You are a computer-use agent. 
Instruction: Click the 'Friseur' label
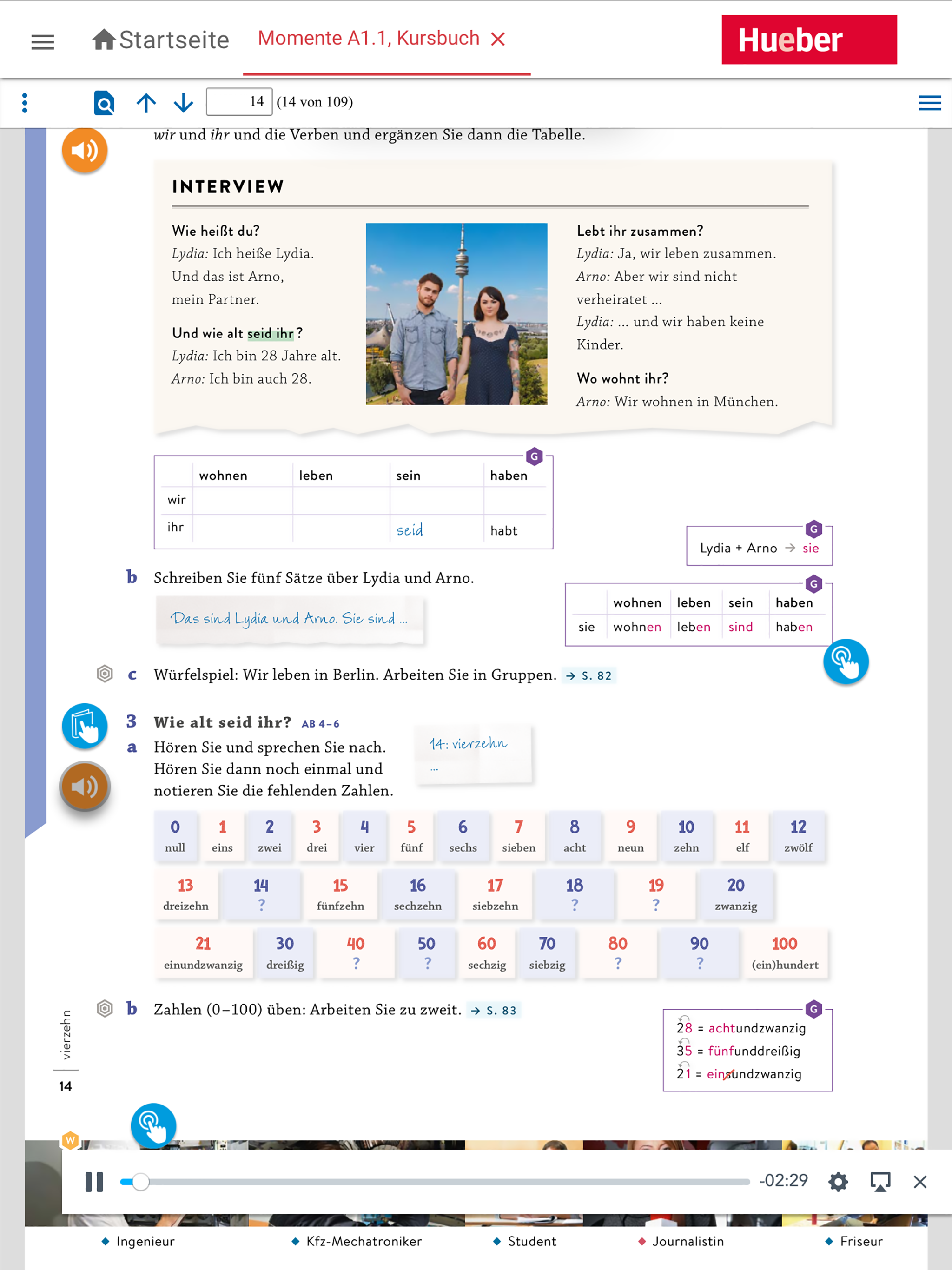tap(861, 1241)
